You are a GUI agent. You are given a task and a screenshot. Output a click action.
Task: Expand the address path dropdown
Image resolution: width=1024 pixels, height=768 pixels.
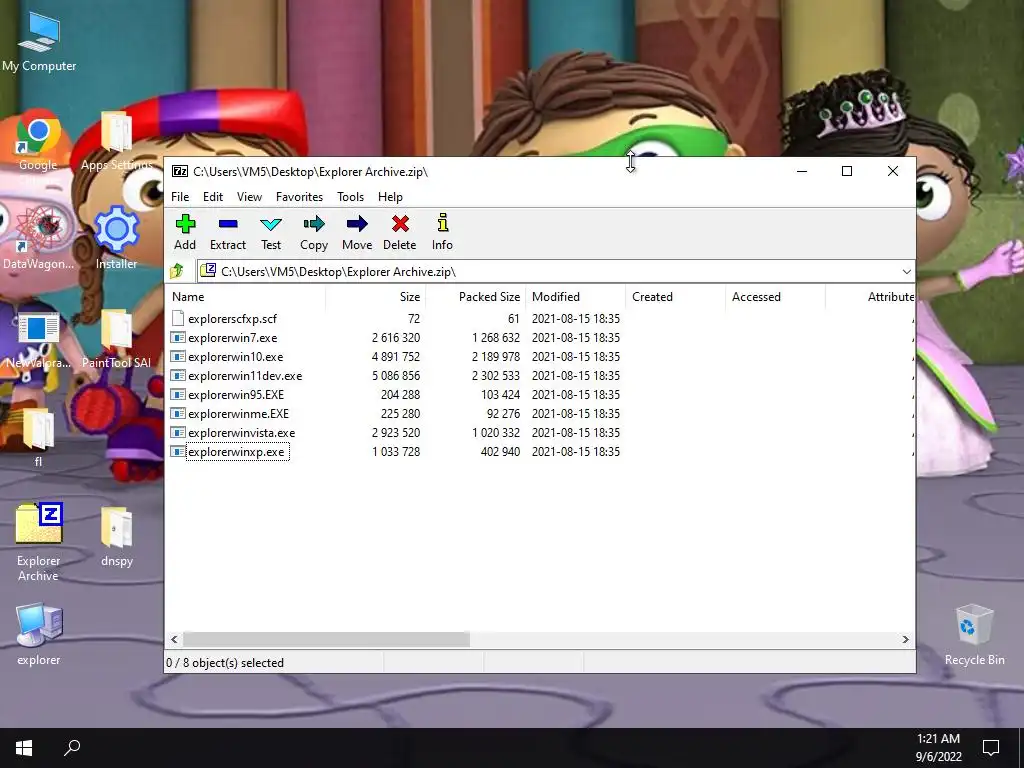906,272
